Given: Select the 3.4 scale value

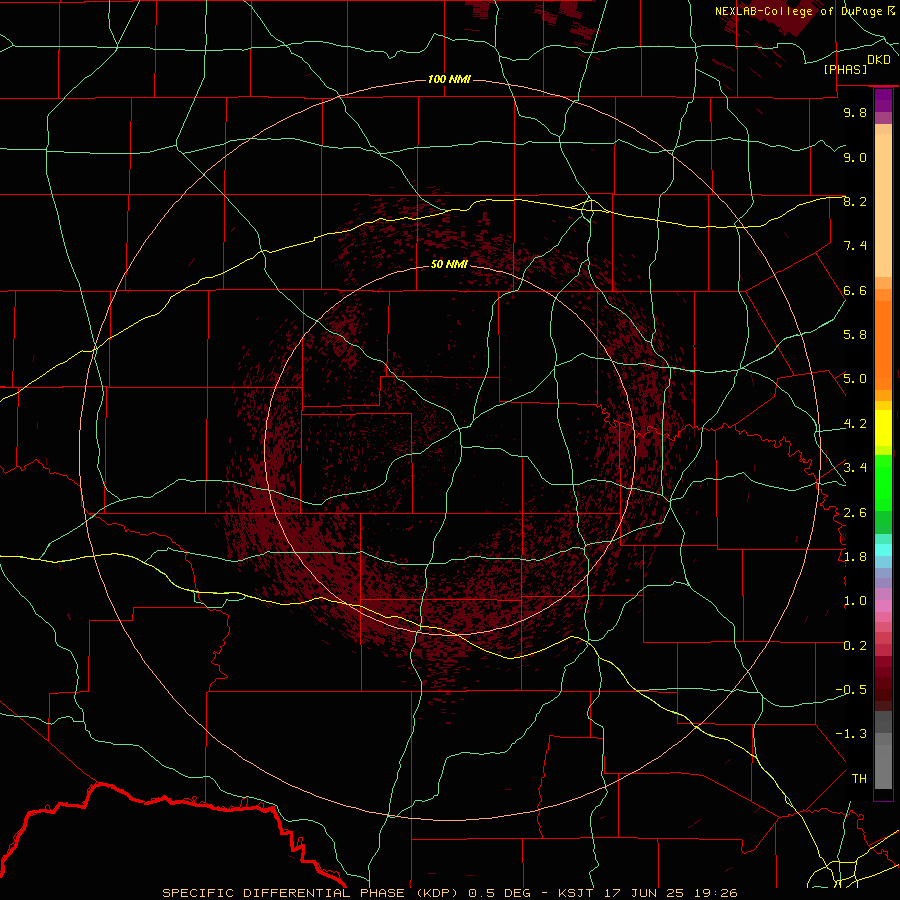Looking at the screenshot, I should click(x=855, y=468).
